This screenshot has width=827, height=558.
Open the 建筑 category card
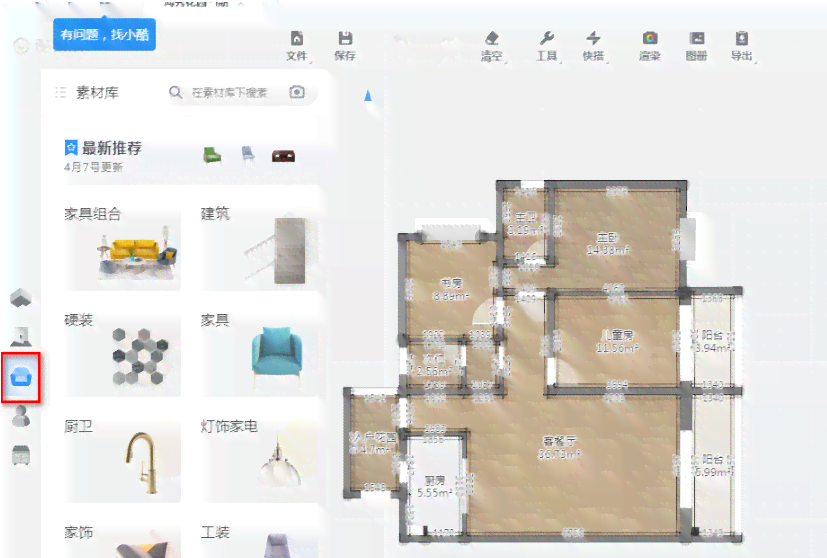pyautogui.click(x=259, y=247)
